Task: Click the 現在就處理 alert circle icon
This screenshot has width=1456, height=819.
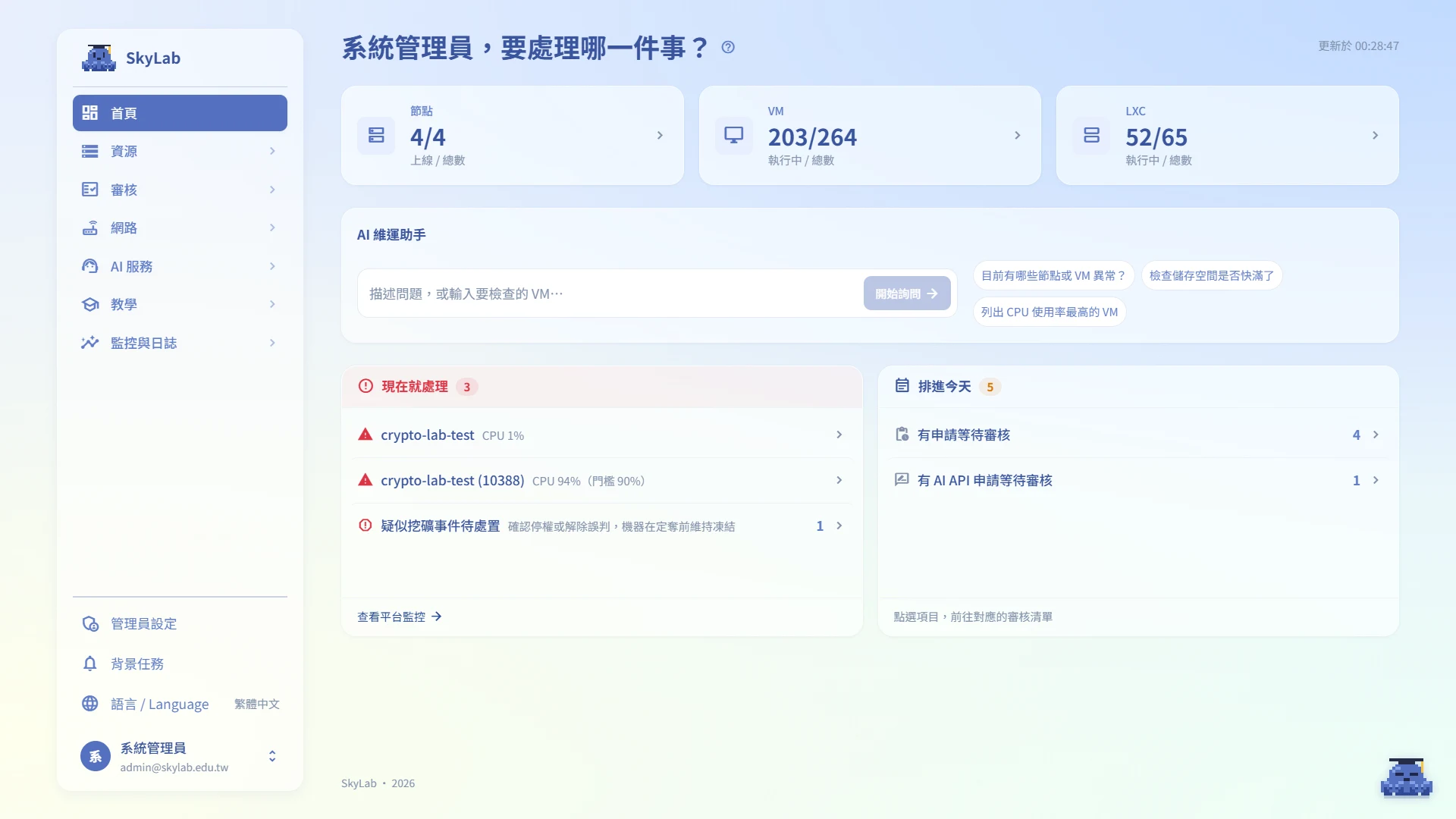Action: click(x=366, y=386)
